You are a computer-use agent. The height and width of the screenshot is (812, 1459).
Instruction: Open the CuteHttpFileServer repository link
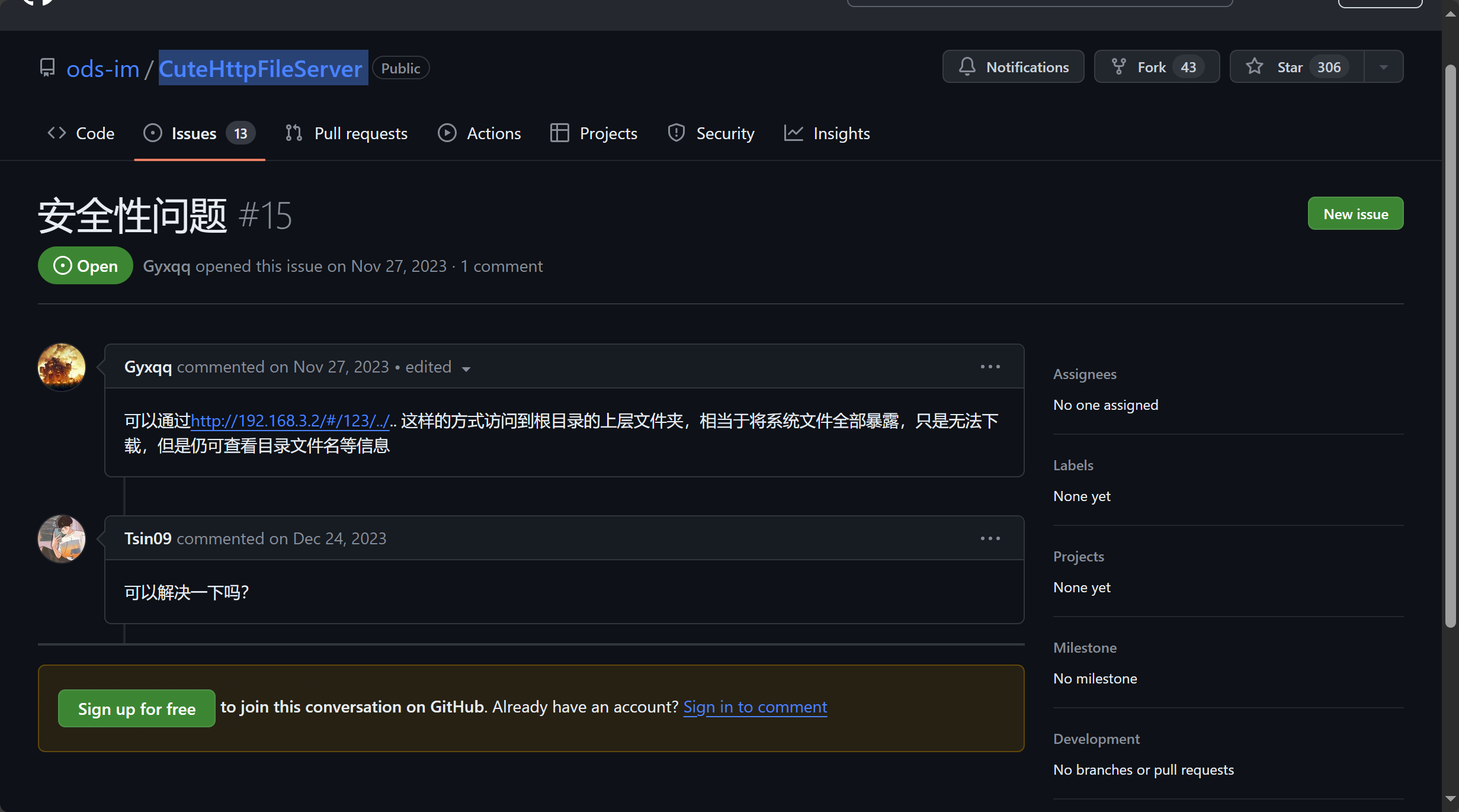pos(261,69)
